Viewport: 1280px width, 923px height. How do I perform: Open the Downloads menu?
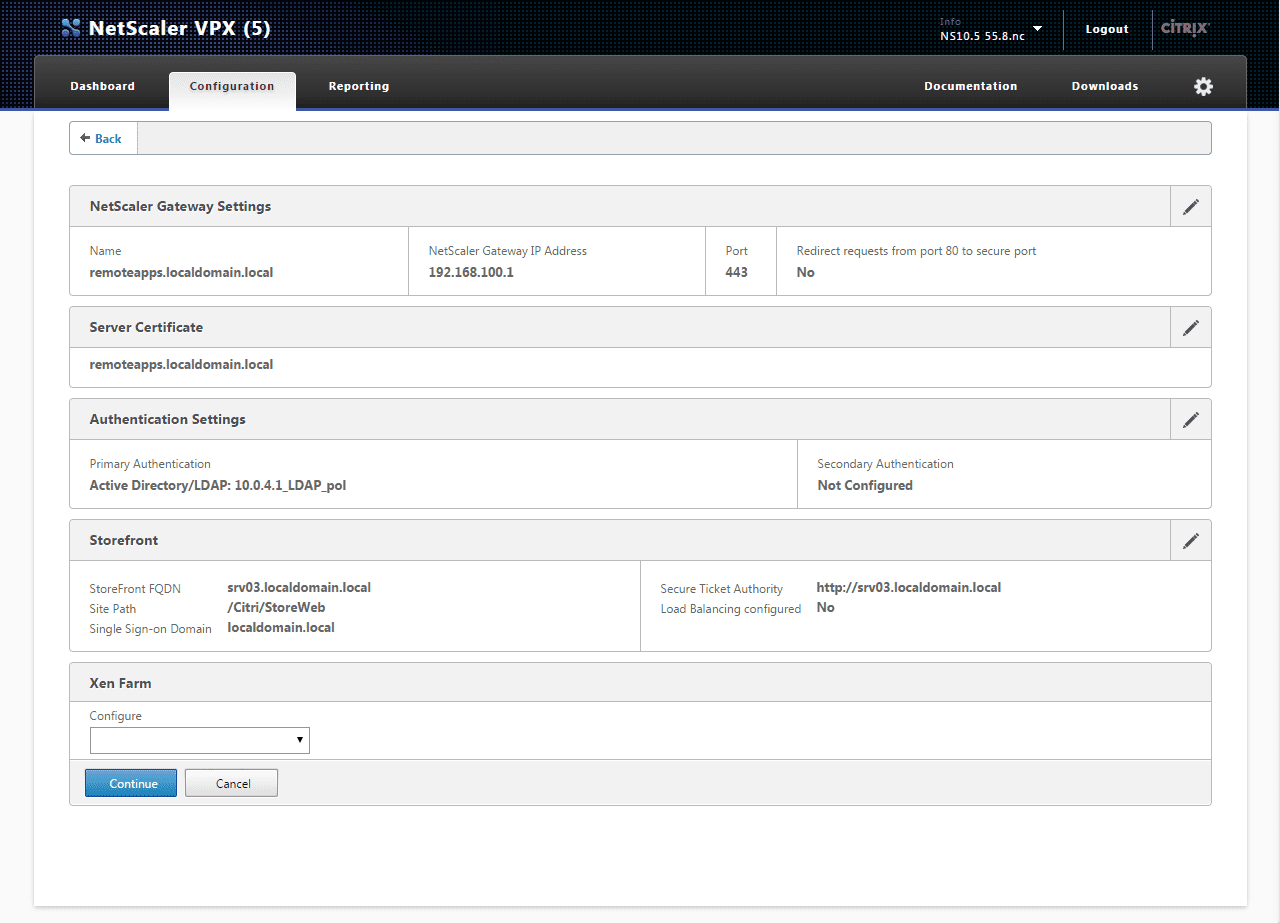pyautogui.click(x=1105, y=87)
